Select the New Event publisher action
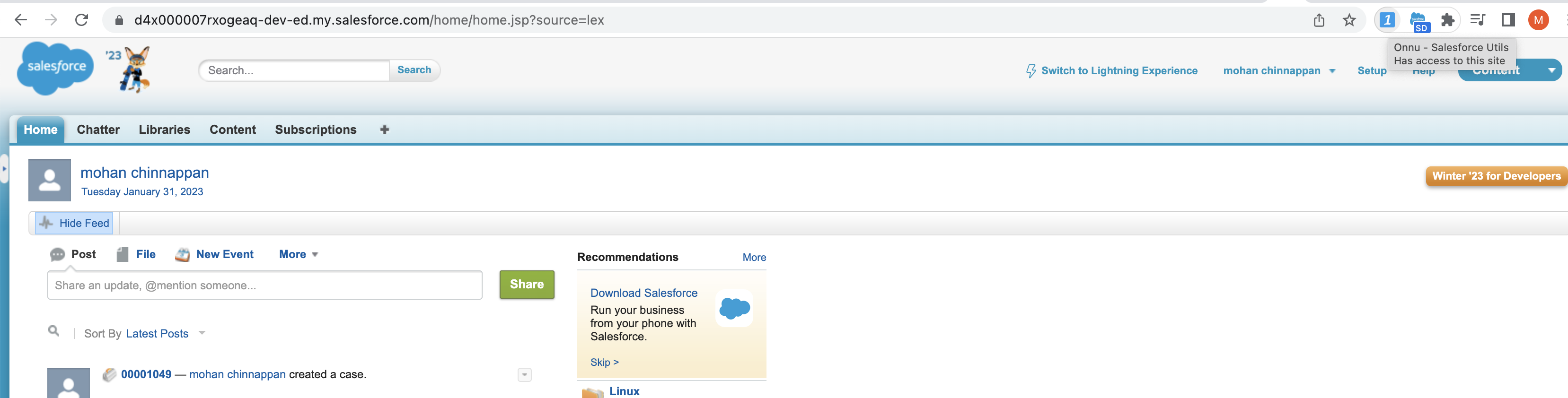The image size is (1568, 398). tap(214, 254)
